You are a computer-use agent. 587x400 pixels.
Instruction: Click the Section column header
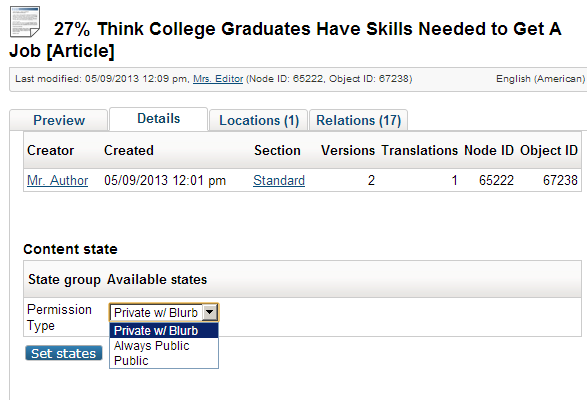pos(277,151)
